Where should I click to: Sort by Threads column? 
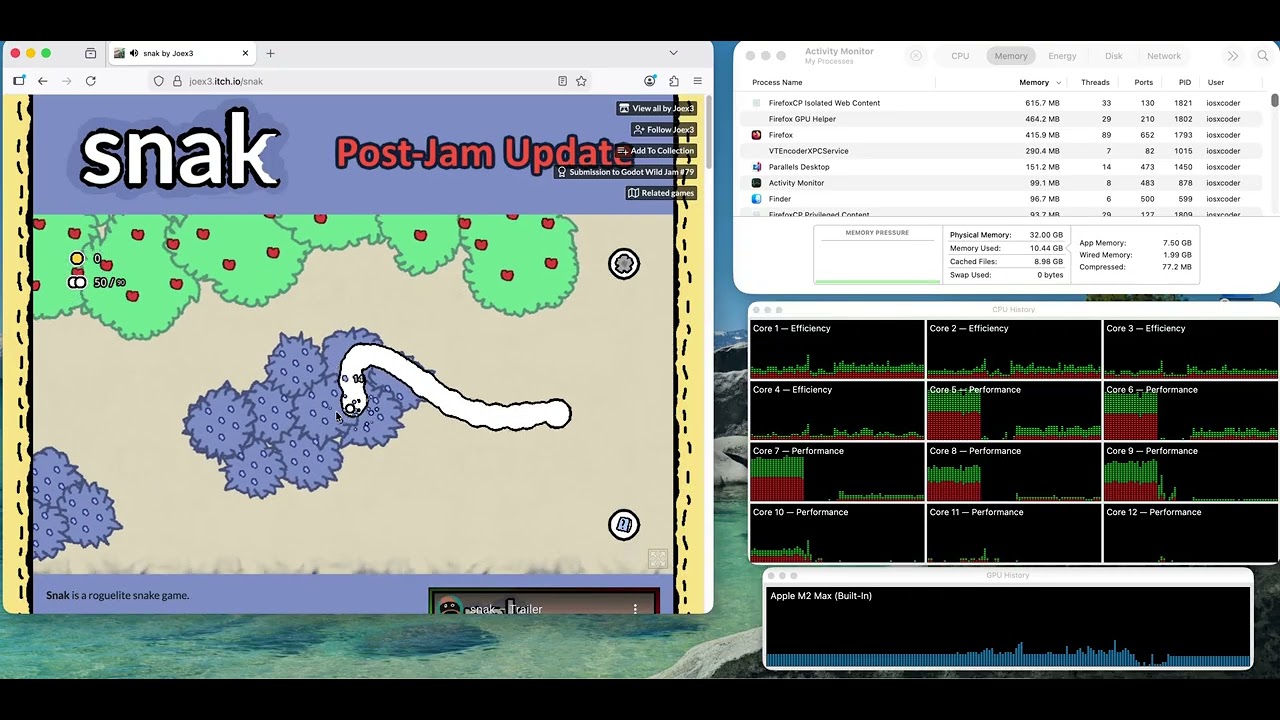[1095, 83]
